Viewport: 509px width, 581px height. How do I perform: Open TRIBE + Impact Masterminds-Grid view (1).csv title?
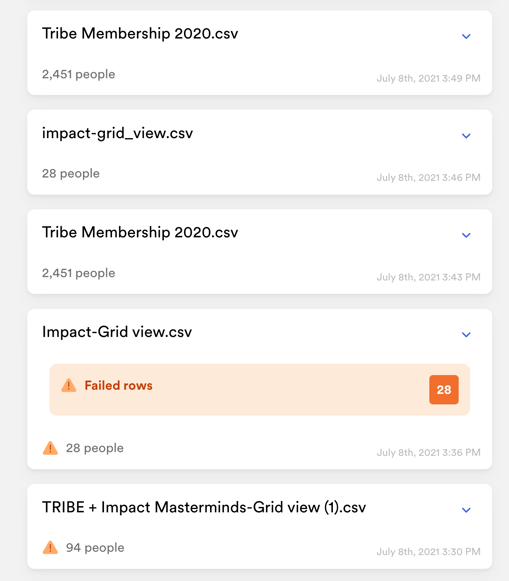click(x=204, y=507)
